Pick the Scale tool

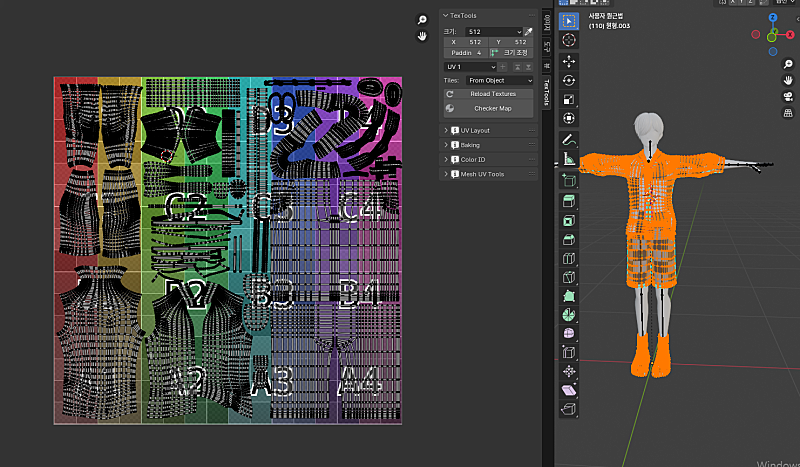[x=569, y=99]
